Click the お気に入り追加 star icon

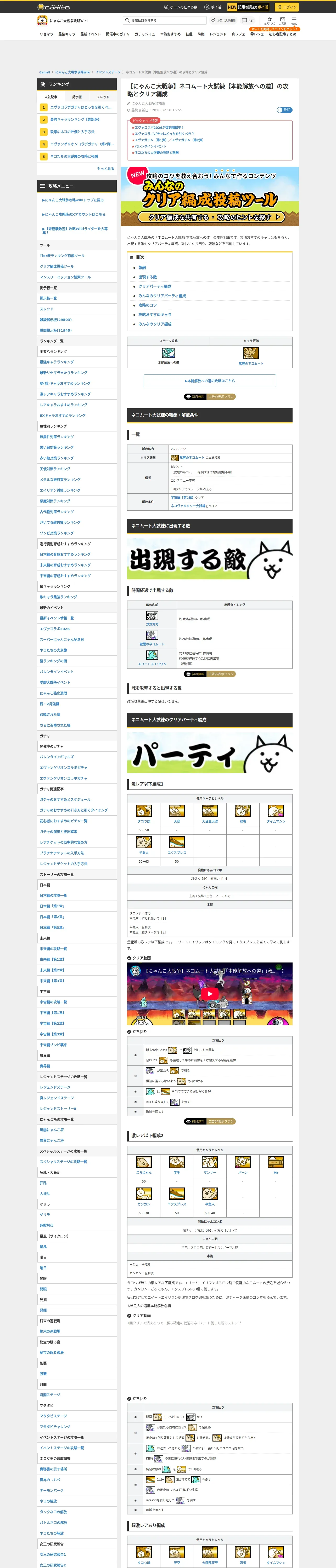click(x=223, y=20)
